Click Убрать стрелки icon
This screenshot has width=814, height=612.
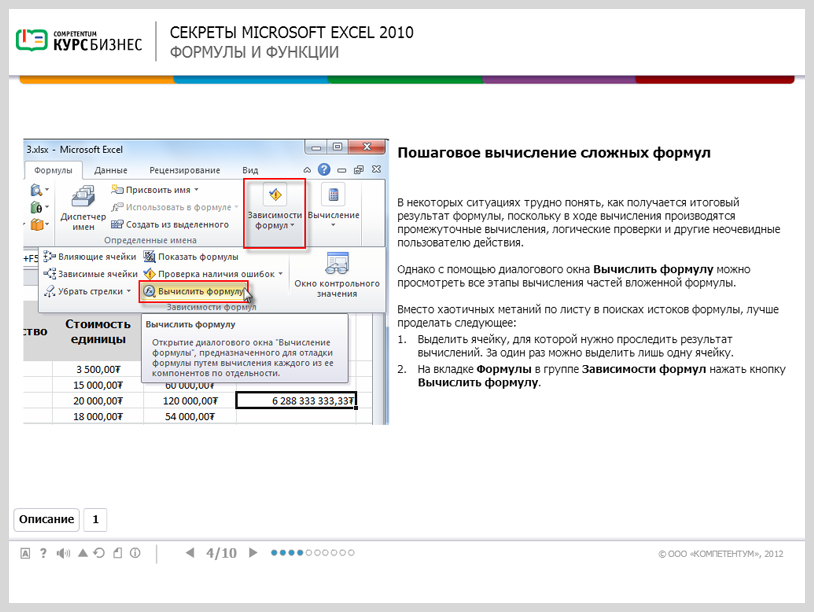pyautogui.click(x=49, y=291)
